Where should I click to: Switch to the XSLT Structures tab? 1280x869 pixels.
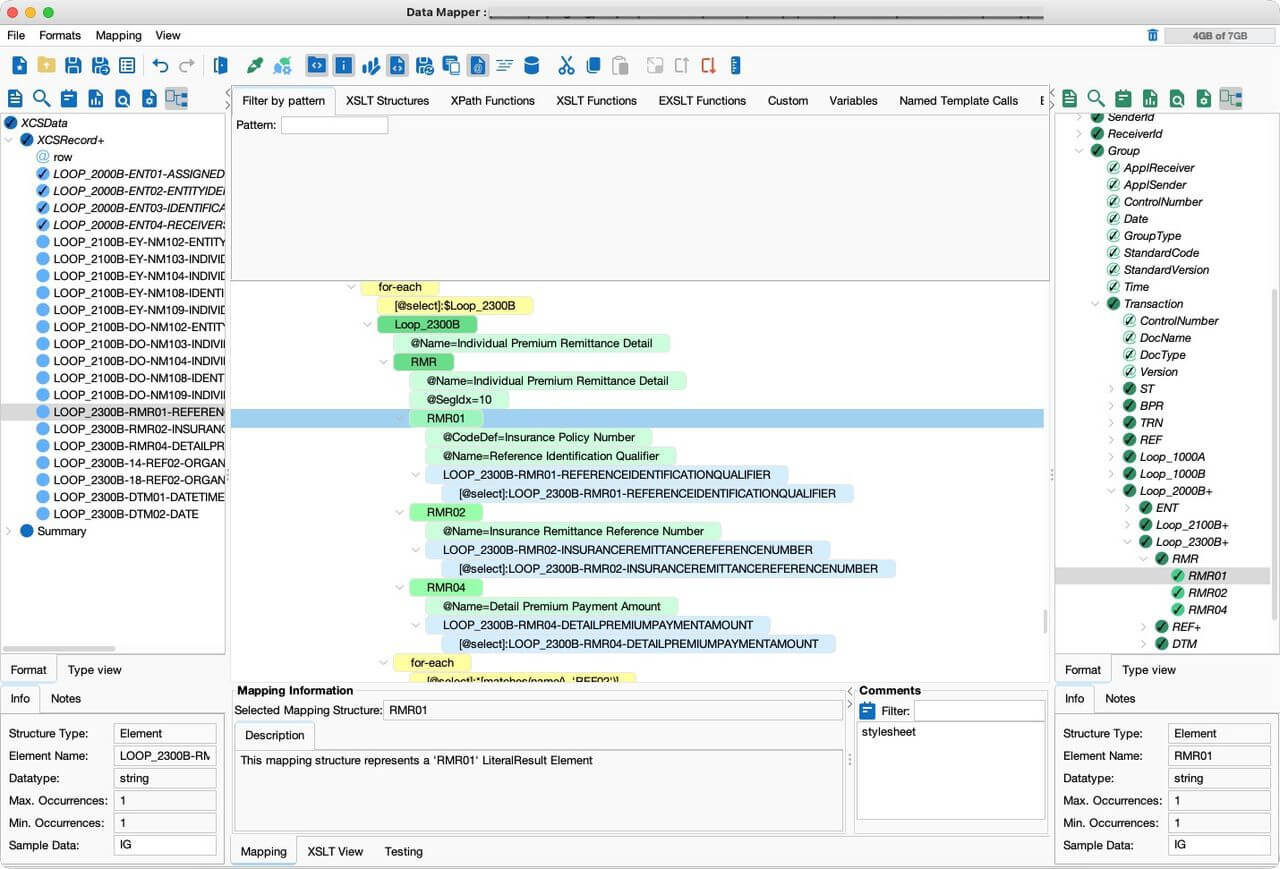point(387,101)
